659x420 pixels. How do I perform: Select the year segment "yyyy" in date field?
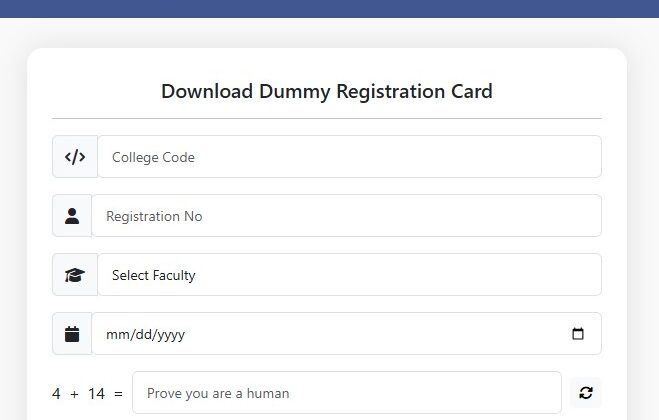point(168,335)
